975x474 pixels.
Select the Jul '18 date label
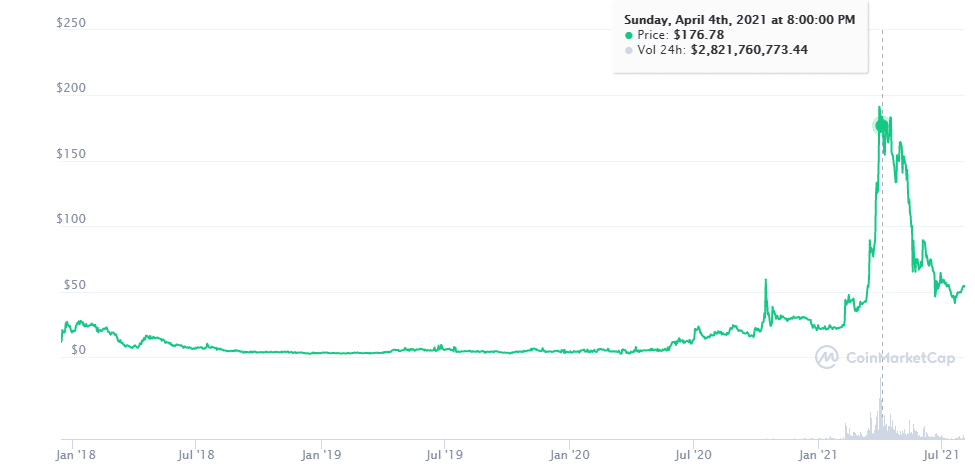197,455
